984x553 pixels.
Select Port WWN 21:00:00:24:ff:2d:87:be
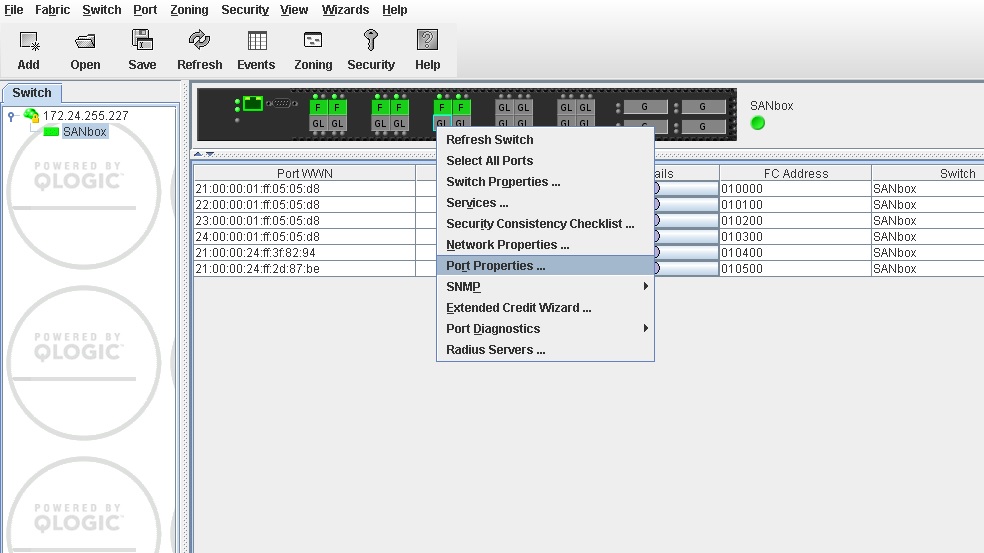[304, 269]
